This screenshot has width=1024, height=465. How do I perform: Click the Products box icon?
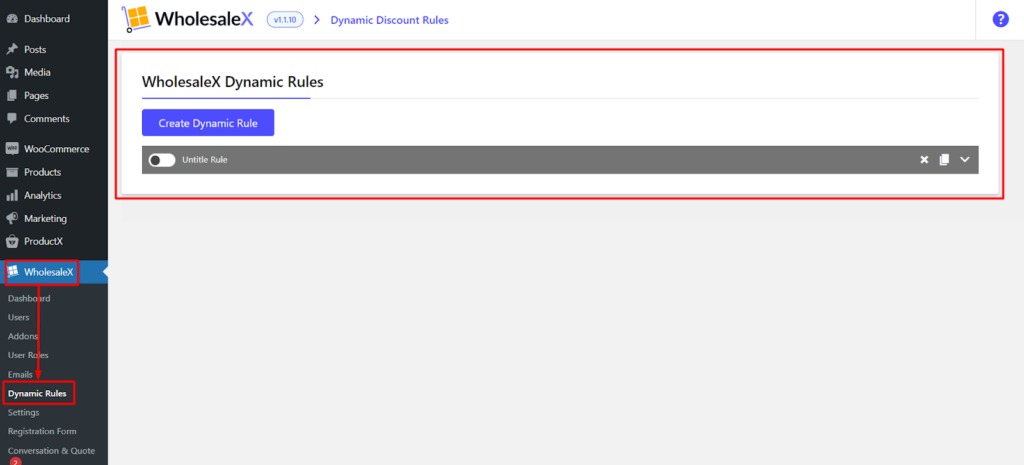pyautogui.click(x=12, y=172)
